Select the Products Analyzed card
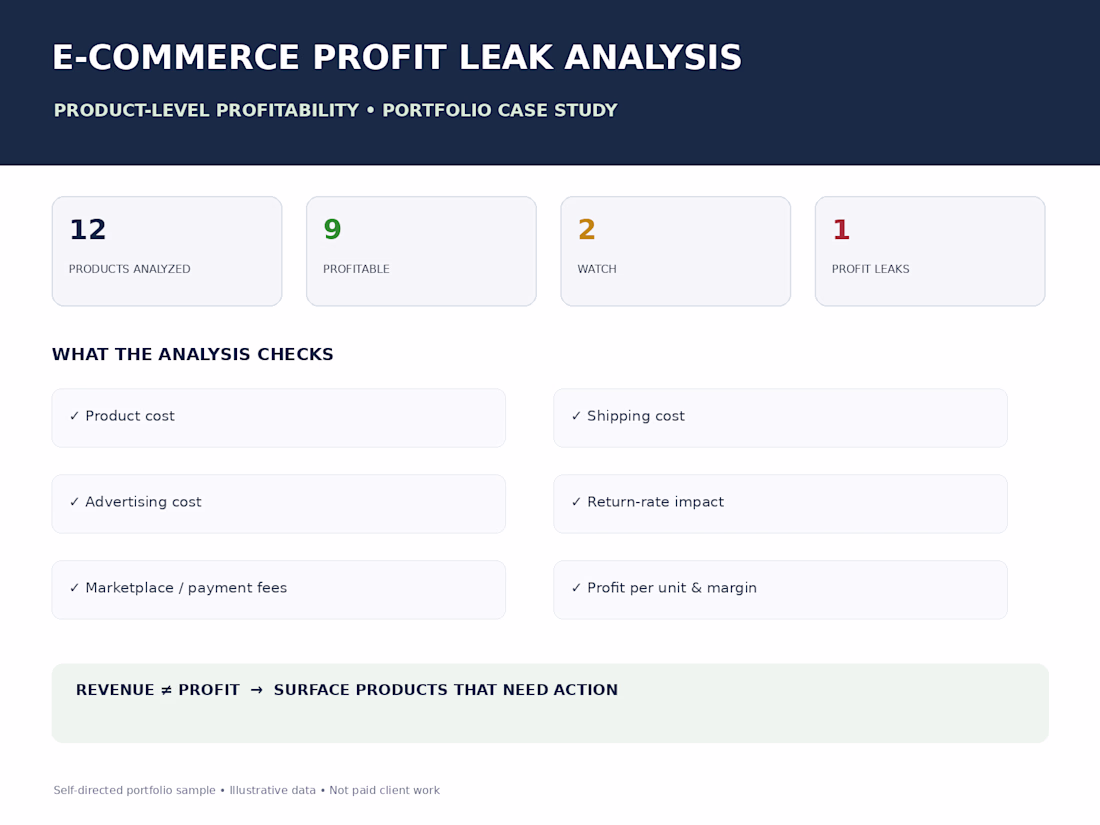Viewport: 1100px width, 825px height. coord(167,251)
